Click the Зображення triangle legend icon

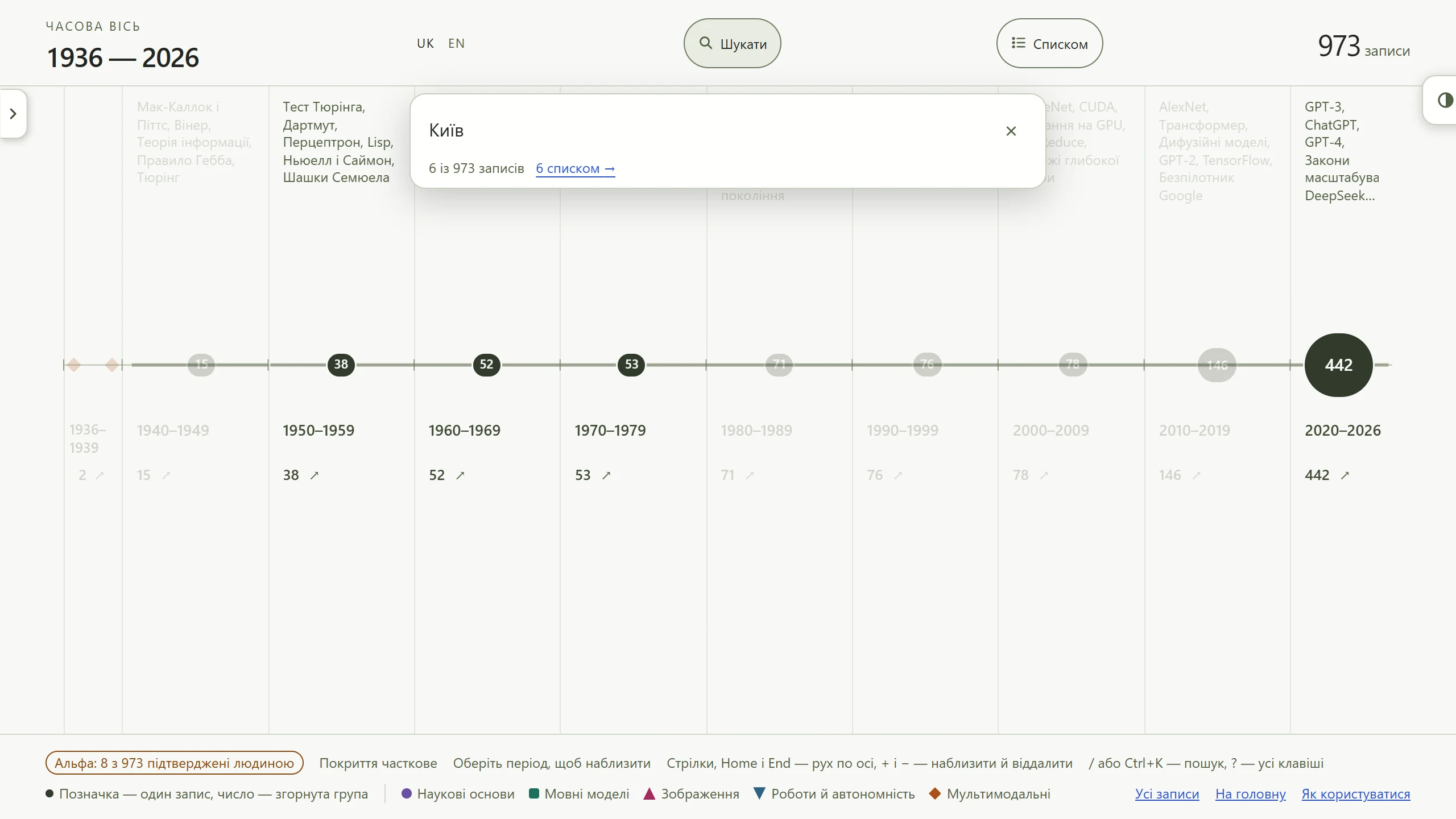click(x=649, y=793)
